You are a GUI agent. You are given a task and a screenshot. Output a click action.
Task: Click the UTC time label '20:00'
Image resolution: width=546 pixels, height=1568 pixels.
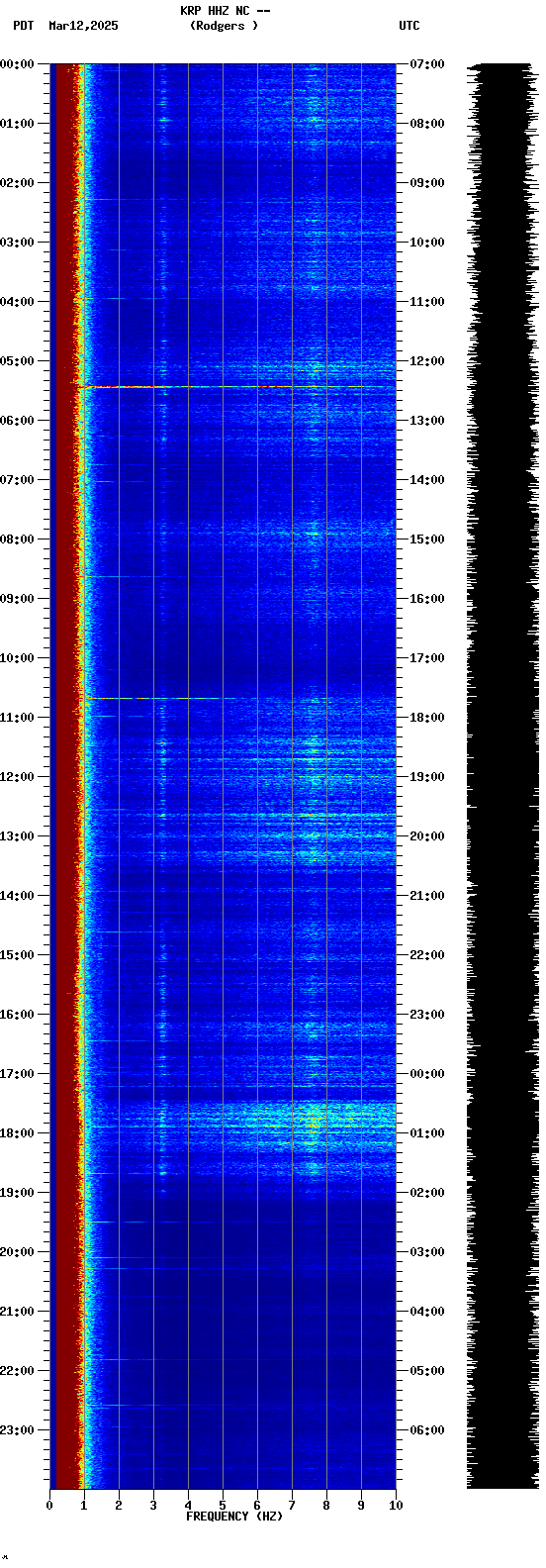427,836
